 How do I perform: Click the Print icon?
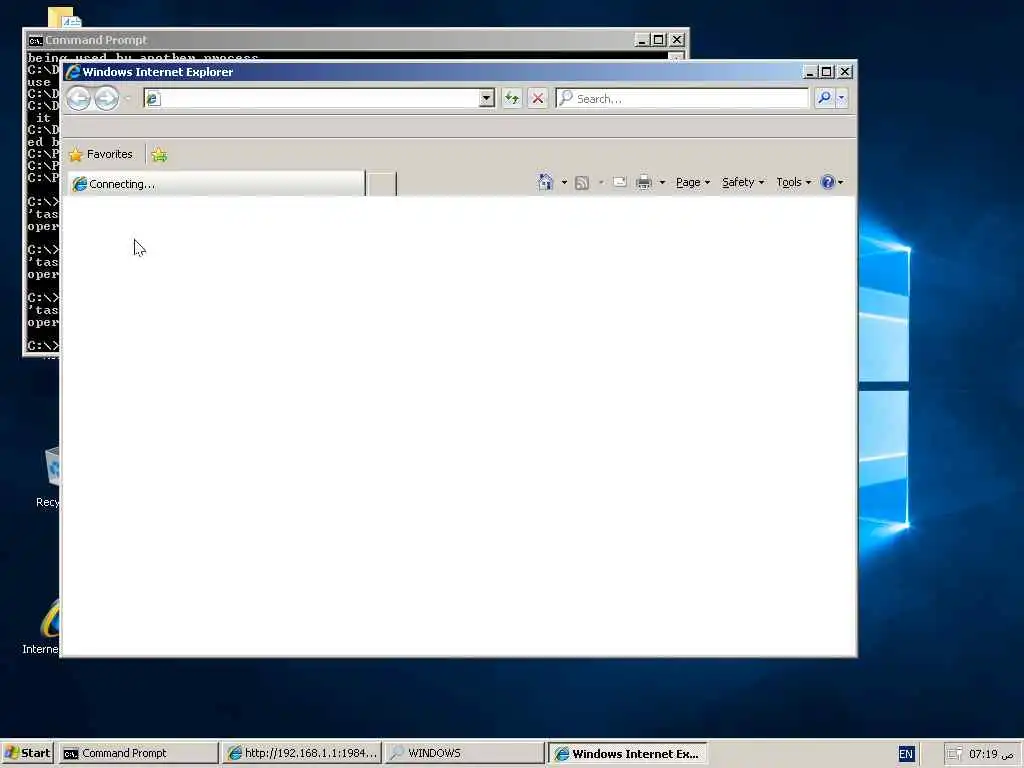coord(644,182)
